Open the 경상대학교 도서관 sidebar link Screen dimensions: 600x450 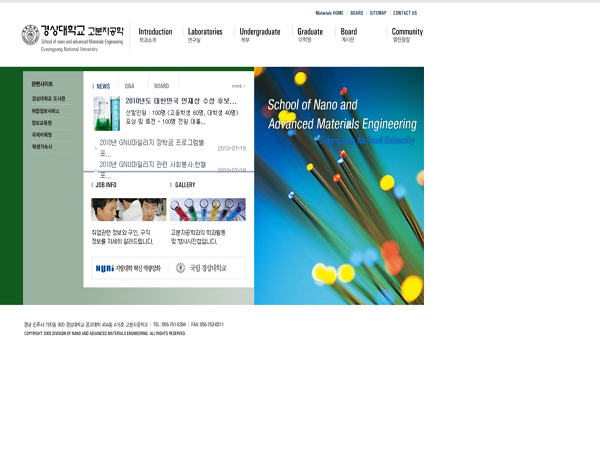click(x=48, y=99)
